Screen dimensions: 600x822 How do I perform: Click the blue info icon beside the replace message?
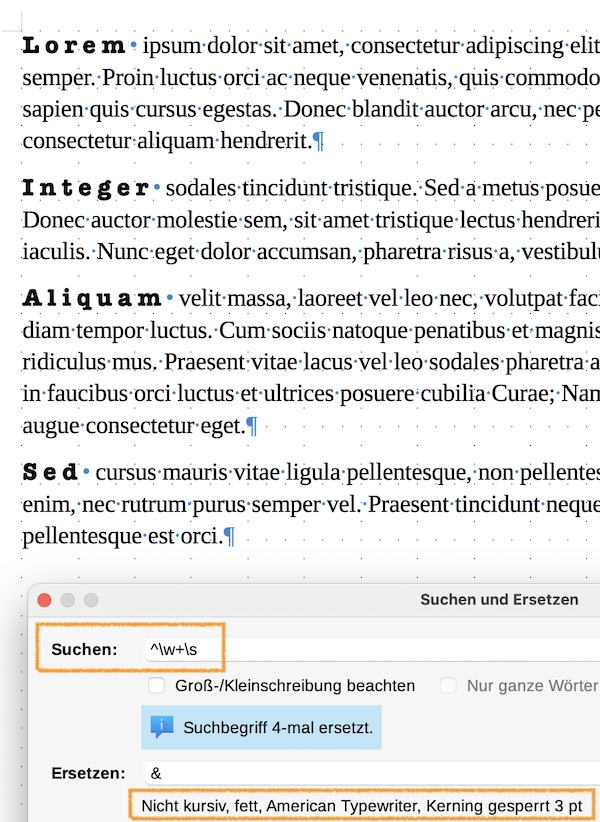(x=162, y=727)
